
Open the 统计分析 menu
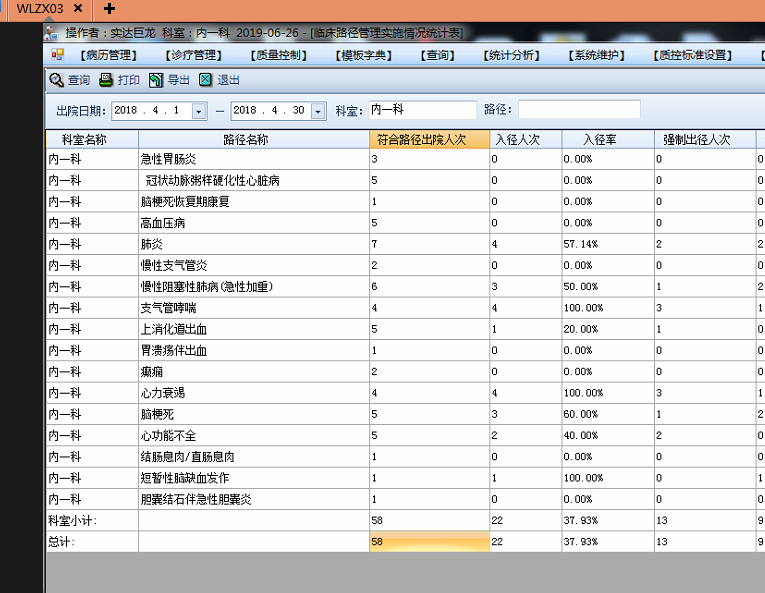511,55
